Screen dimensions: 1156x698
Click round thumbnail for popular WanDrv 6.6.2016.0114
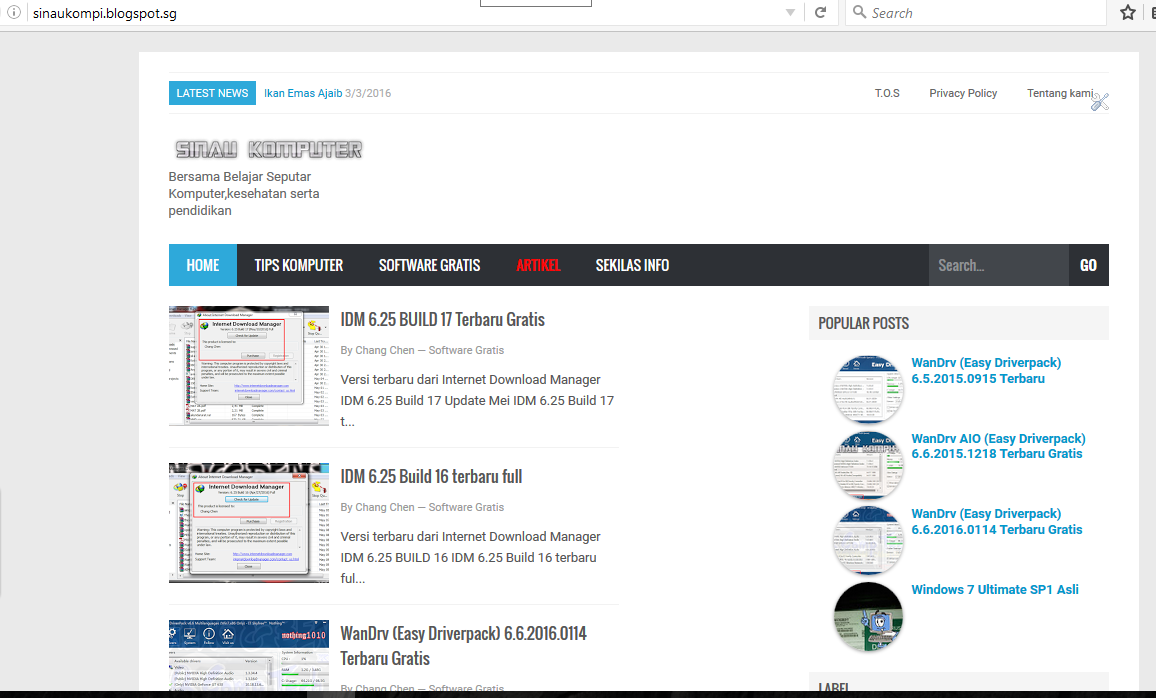pyautogui.click(x=868, y=540)
